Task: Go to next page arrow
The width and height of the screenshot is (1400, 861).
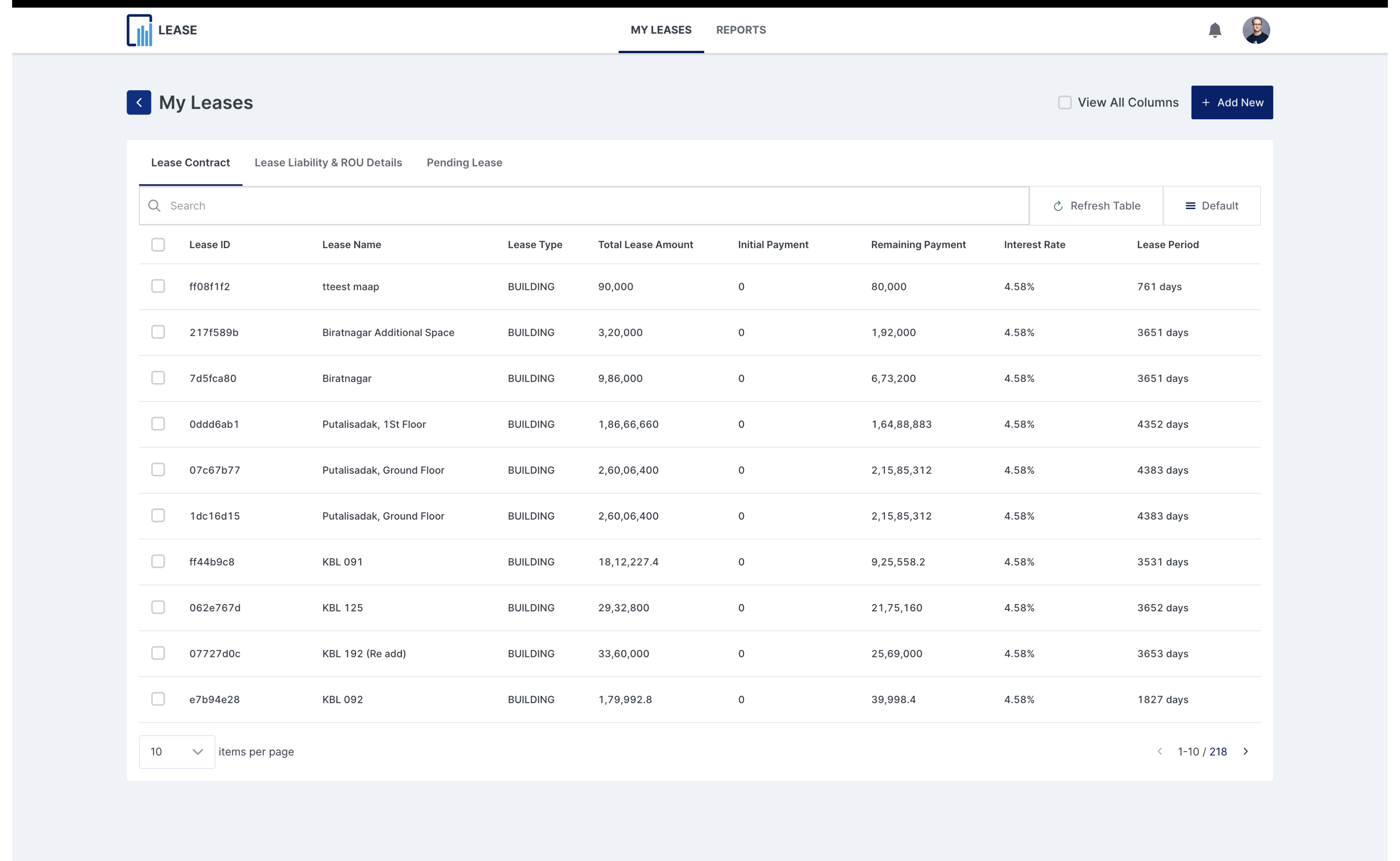Action: [1245, 751]
